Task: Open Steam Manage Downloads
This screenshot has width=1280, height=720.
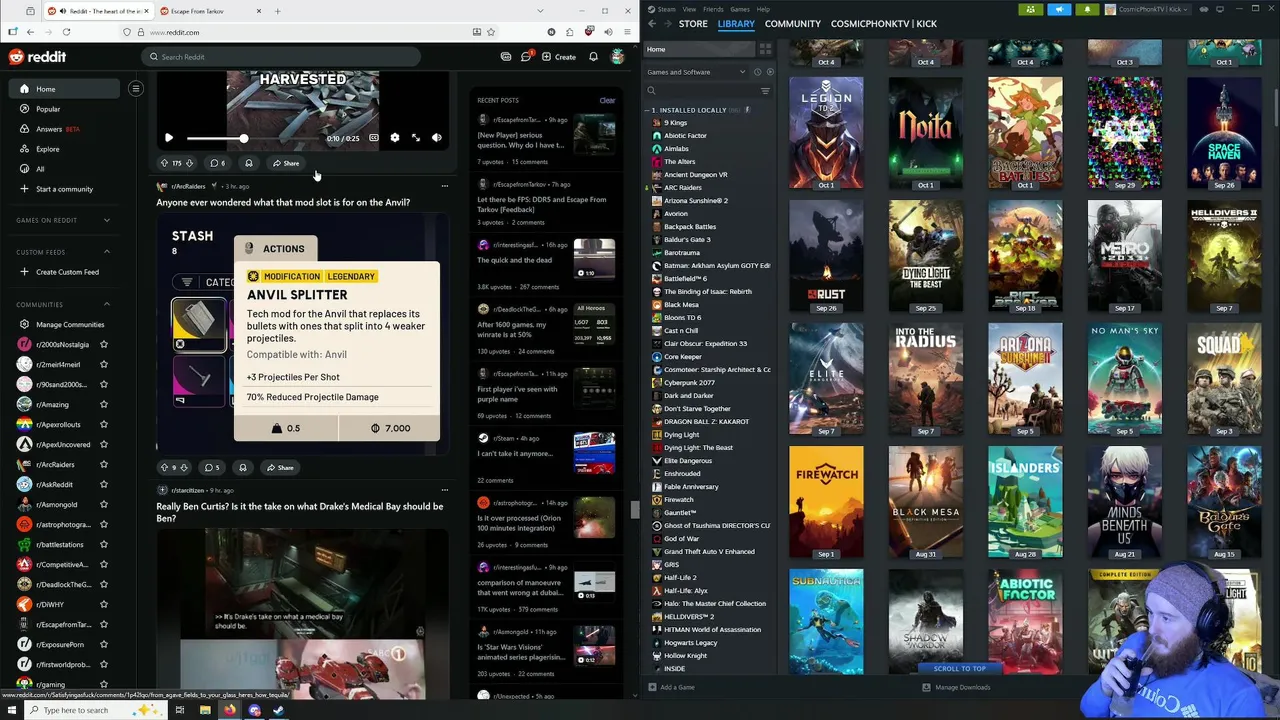Action: (956, 687)
